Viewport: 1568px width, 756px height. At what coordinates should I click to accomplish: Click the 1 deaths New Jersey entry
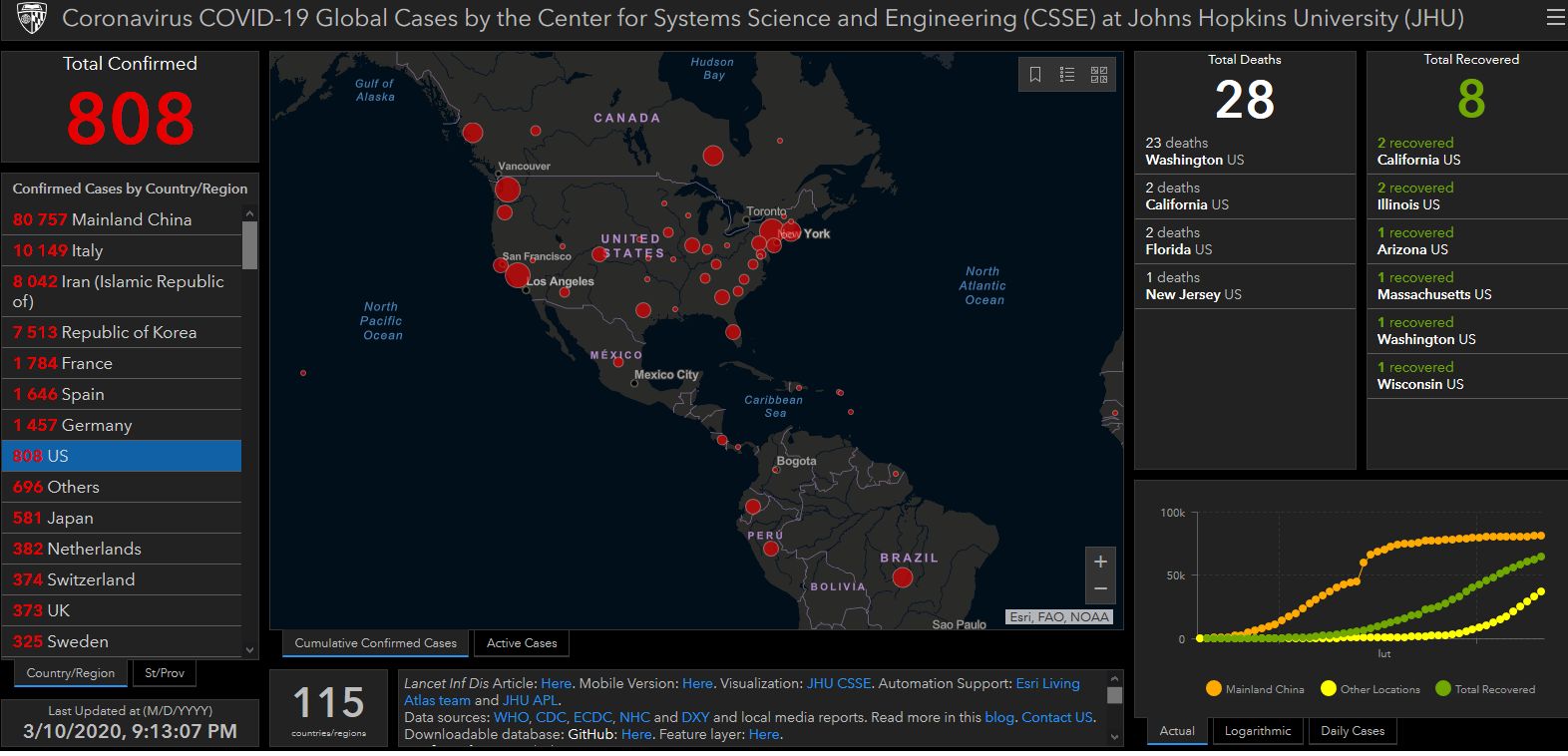[x=1245, y=286]
